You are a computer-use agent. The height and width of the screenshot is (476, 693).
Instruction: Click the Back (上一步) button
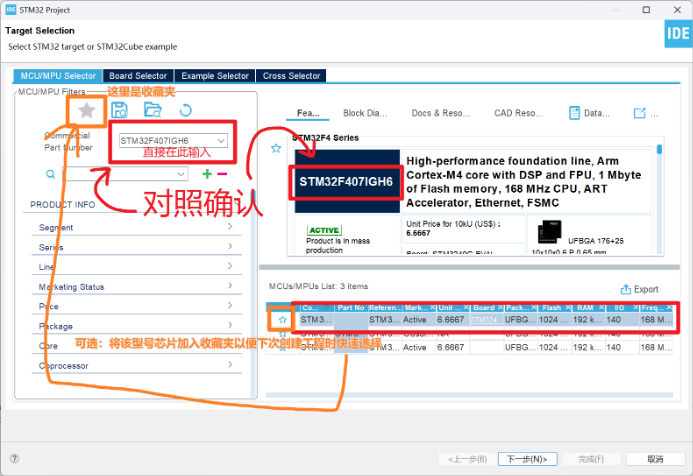pos(467,459)
